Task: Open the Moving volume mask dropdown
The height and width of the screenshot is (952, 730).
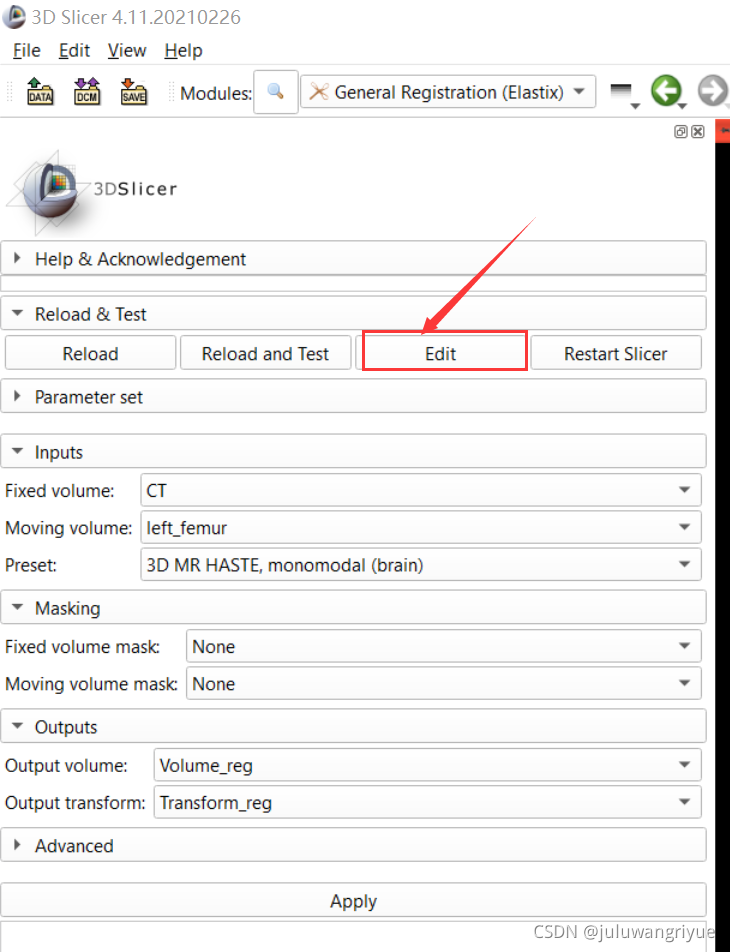Action: [x=444, y=684]
